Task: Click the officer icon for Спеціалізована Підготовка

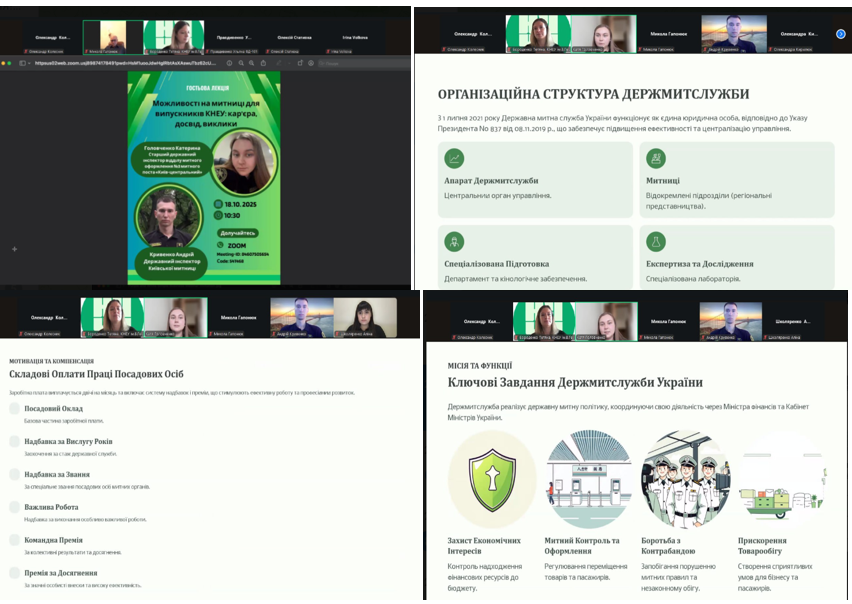Action: [454, 241]
